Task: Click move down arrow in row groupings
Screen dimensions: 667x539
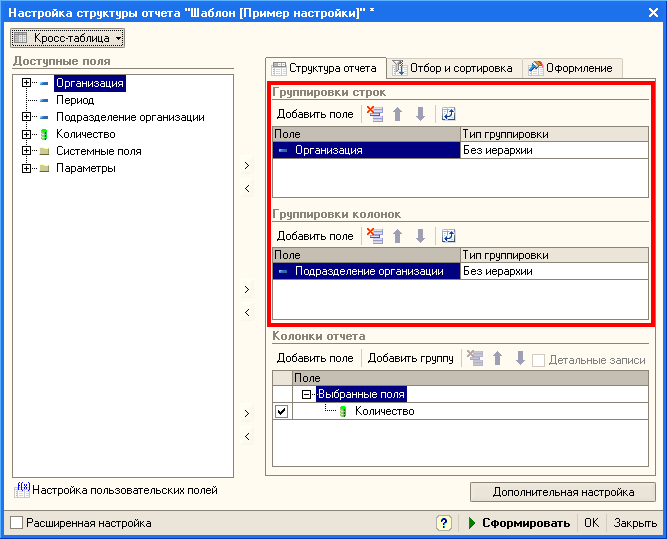Action: click(420, 114)
